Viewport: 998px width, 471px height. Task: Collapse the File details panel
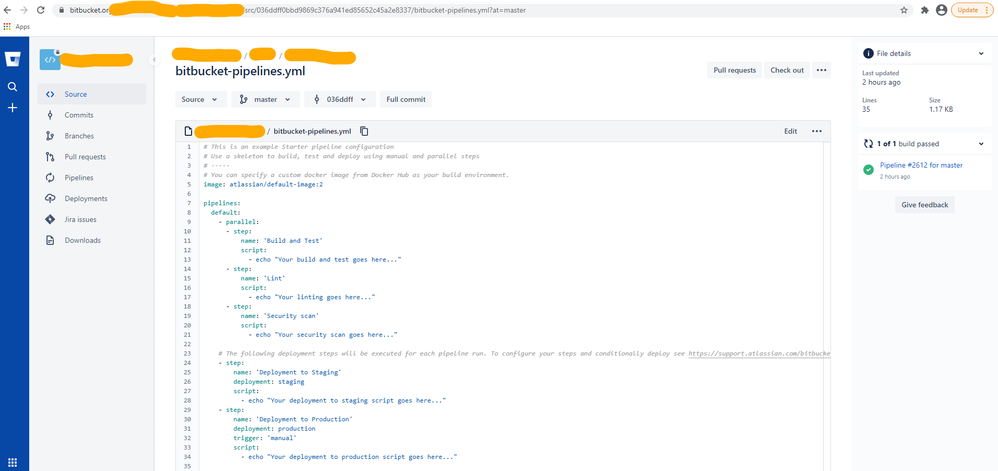point(981,54)
